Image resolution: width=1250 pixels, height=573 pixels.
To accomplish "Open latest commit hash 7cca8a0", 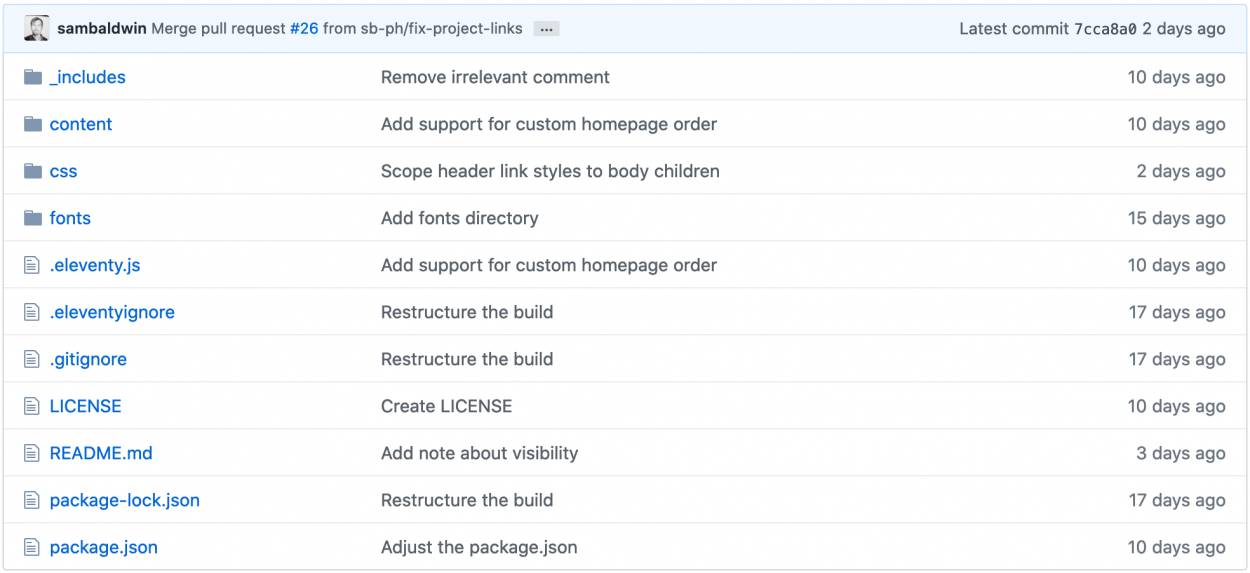I will [x=1105, y=29].
